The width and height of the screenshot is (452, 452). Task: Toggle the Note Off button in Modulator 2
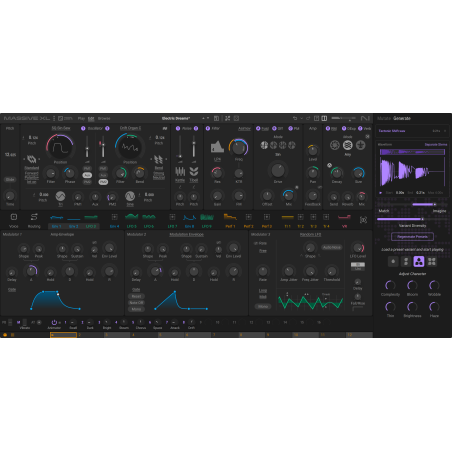pos(136,303)
